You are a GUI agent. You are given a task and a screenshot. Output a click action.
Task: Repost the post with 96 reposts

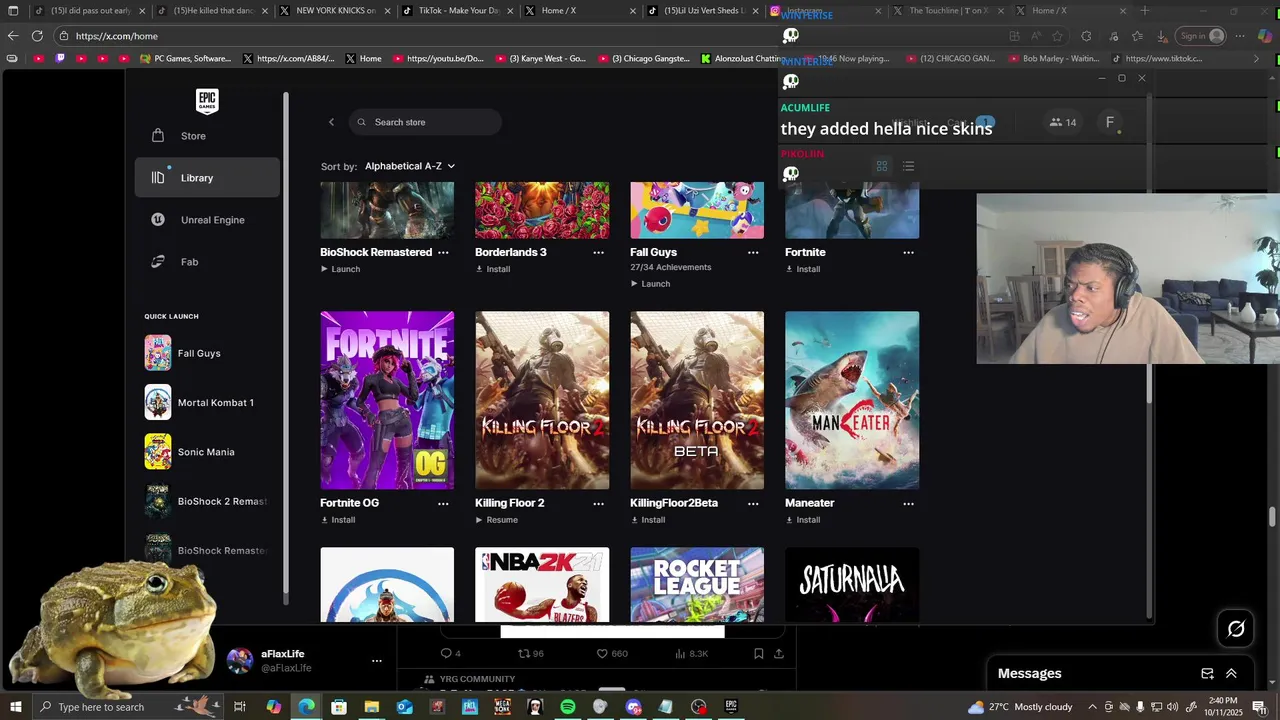(530, 654)
